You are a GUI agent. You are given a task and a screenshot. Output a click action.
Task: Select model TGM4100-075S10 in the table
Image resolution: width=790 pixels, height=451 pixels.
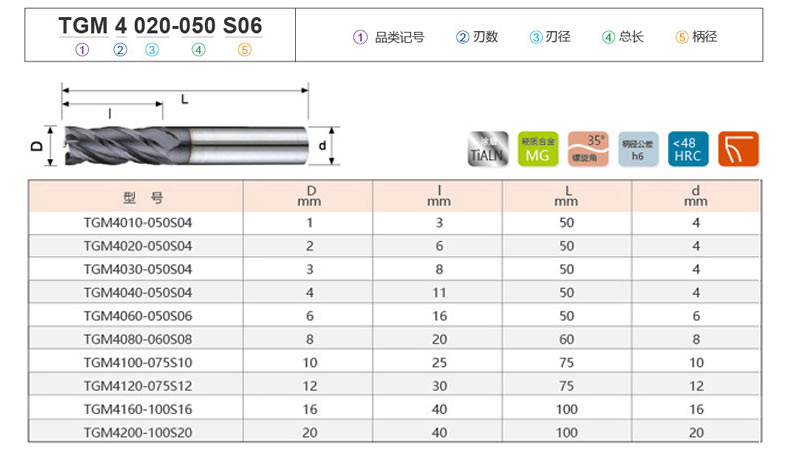[x=138, y=362]
